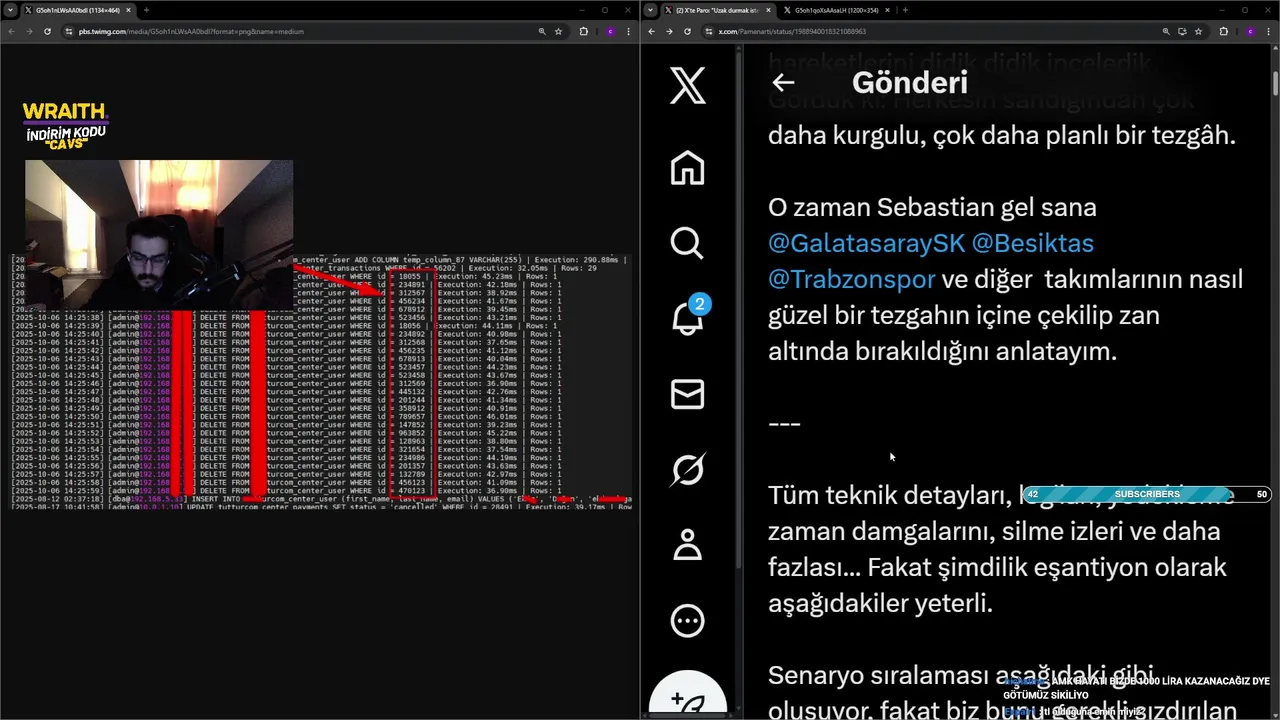
Task: Click the subscribers goal progress bar
Action: click(x=1147, y=494)
